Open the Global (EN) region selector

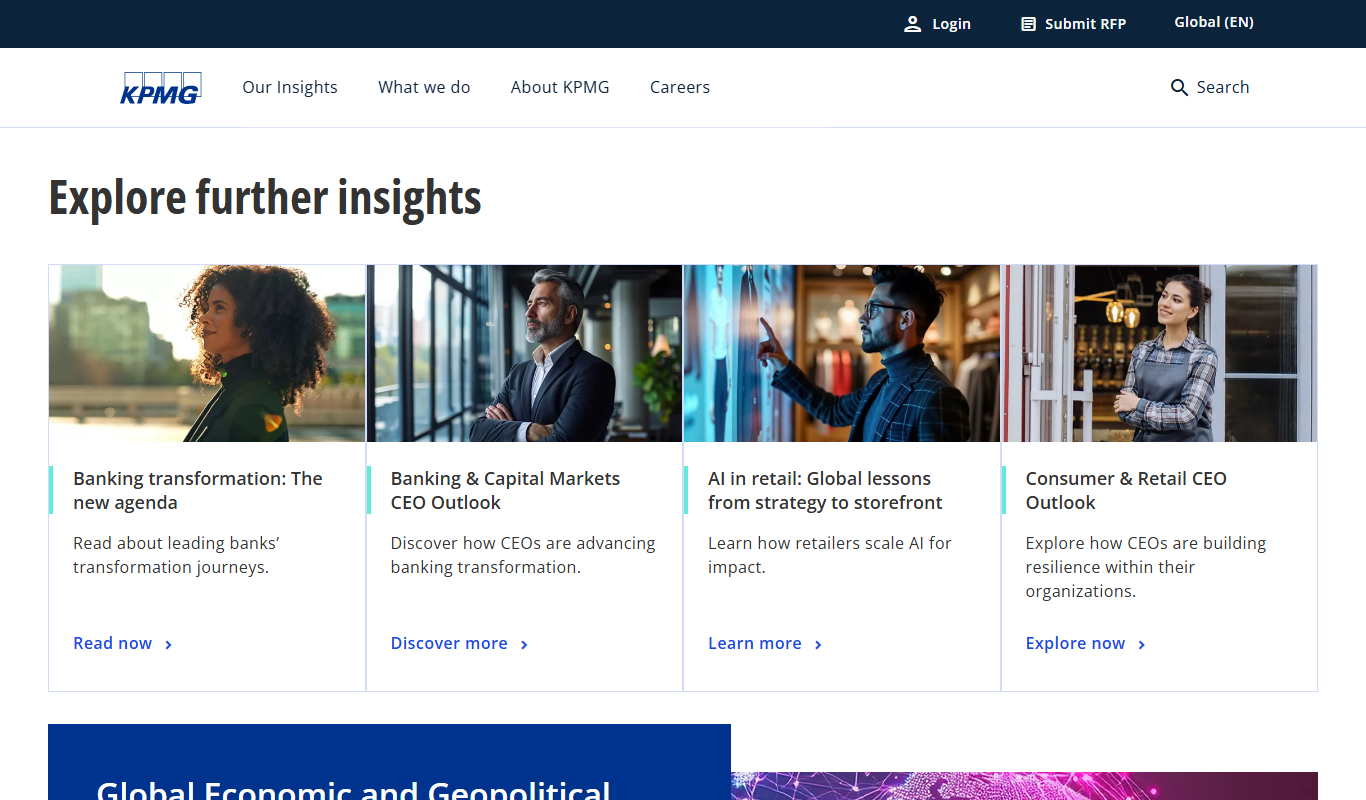pyautogui.click(x=1214, y=22)
